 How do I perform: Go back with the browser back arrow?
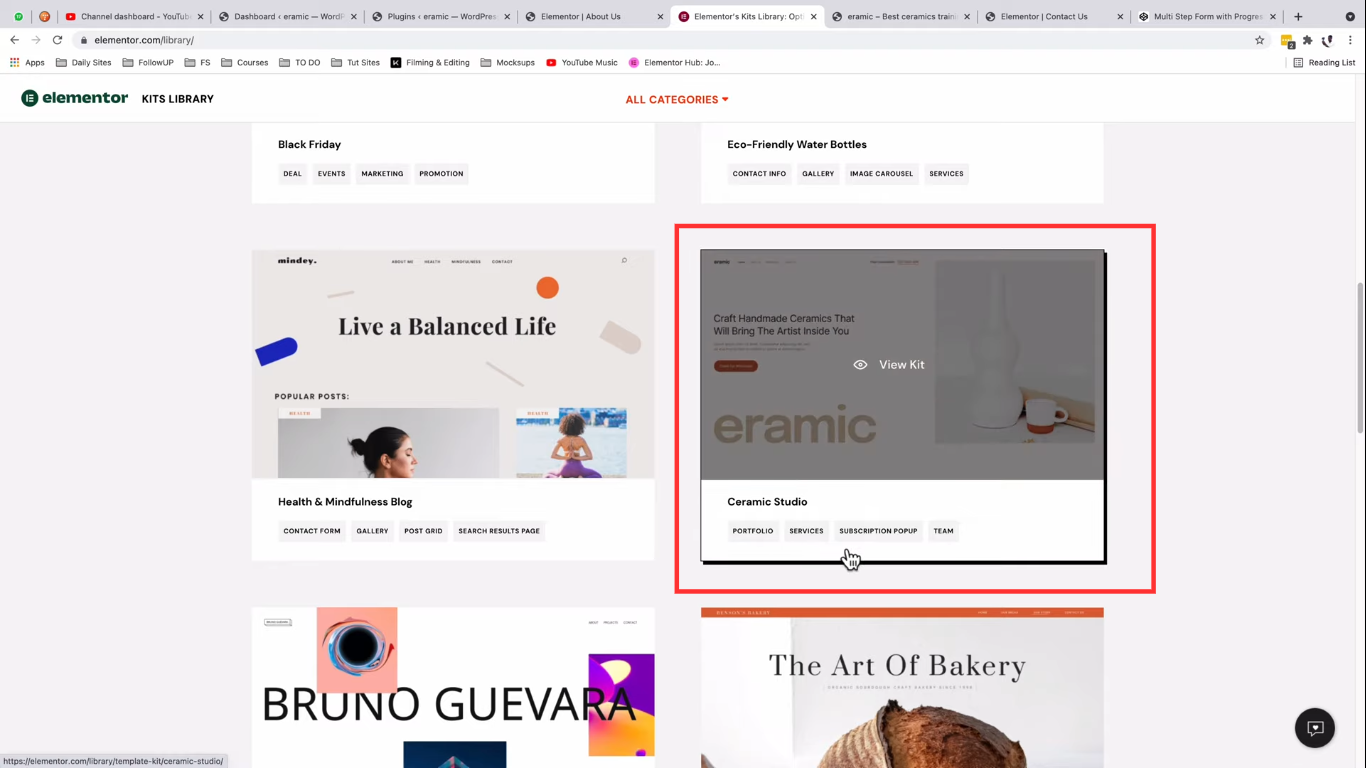click(14, 40)
